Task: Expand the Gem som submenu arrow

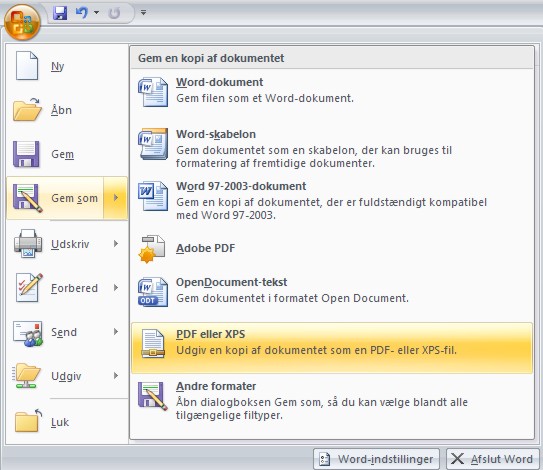Action: [x=116, y=198]
